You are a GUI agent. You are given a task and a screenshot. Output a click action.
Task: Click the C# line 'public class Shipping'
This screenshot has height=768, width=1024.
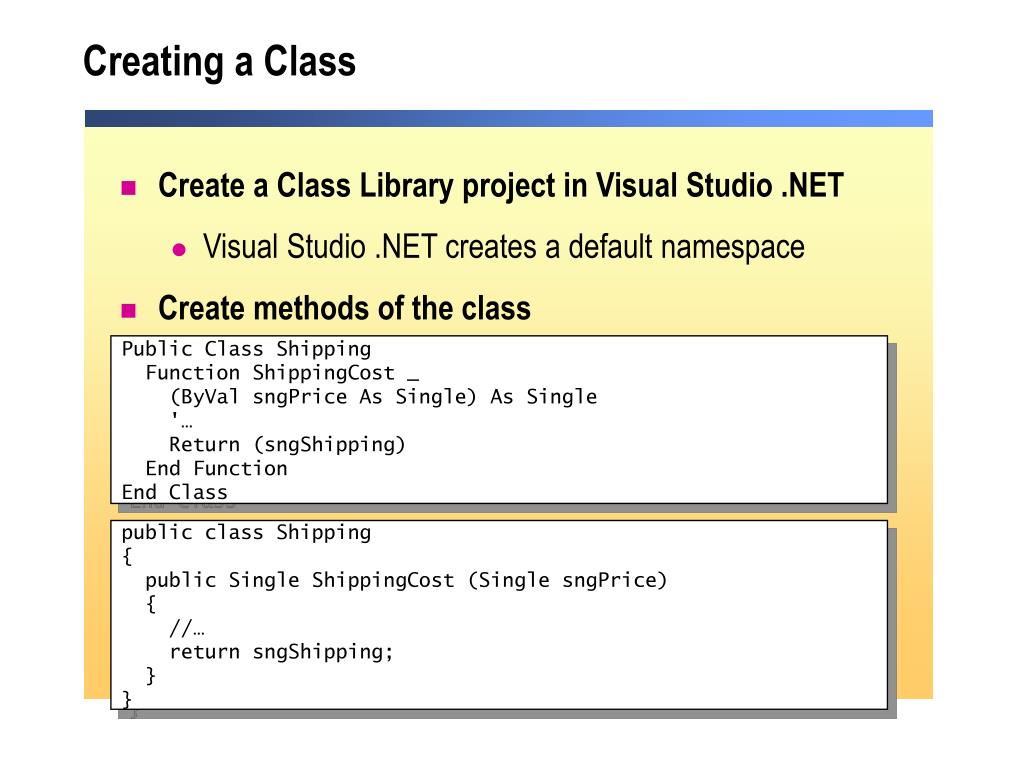(x=246, y=533)
